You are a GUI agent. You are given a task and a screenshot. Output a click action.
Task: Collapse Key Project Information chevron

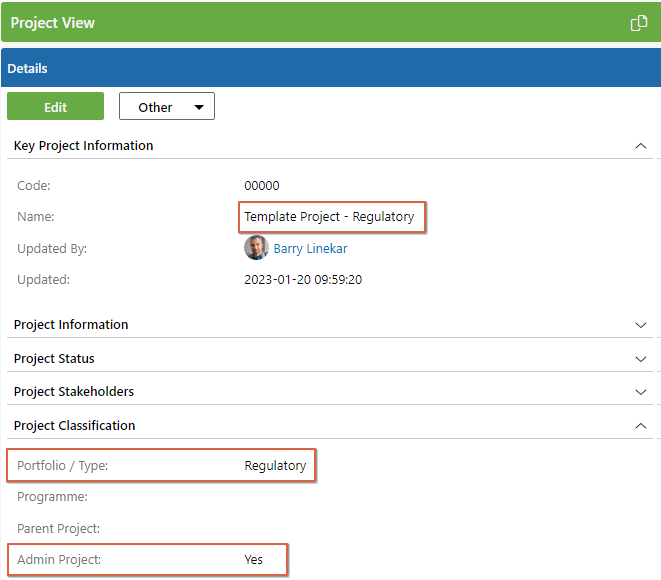(x=640, y=146)
